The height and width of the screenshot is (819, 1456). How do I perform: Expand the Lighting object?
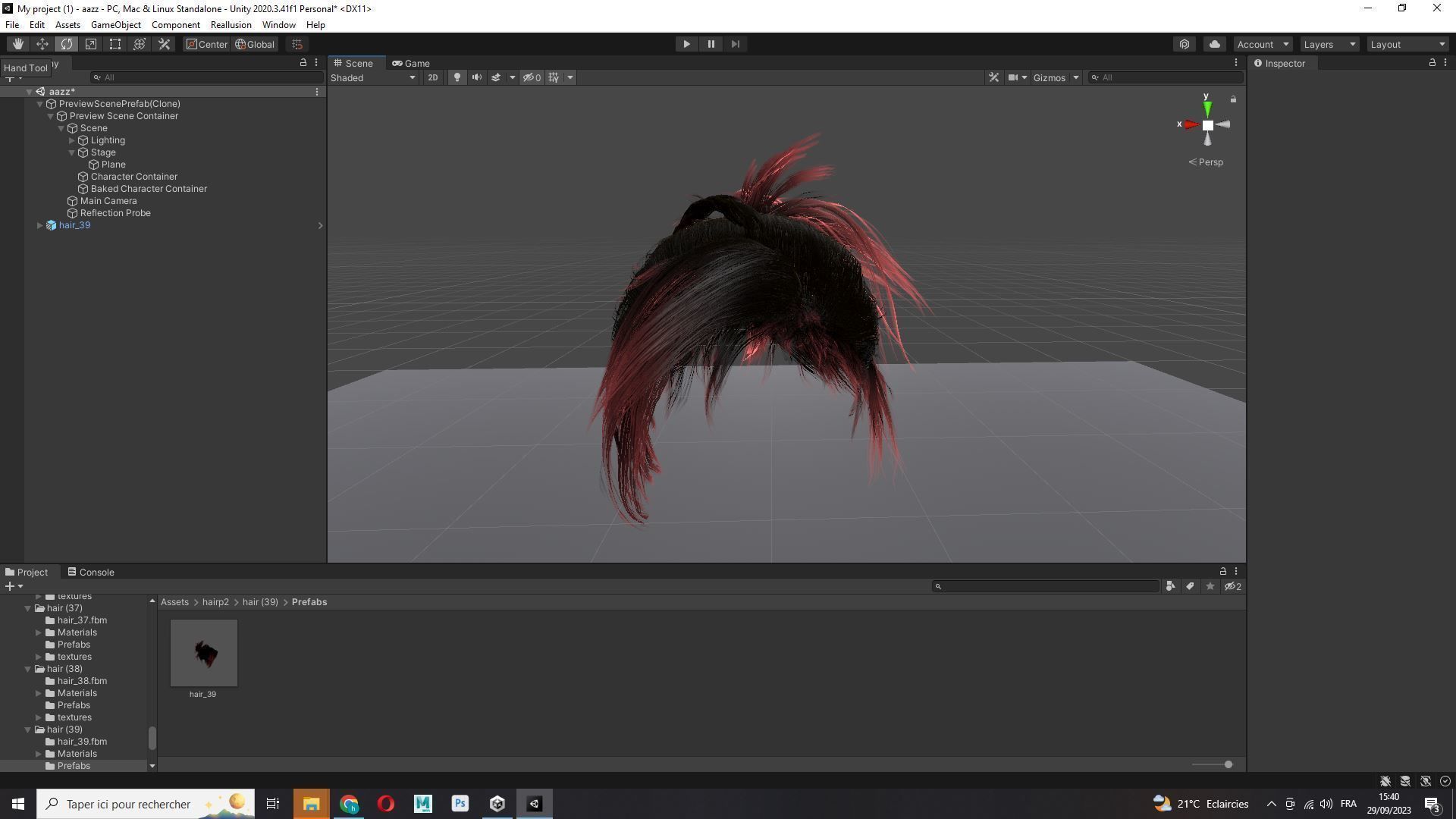72,140
